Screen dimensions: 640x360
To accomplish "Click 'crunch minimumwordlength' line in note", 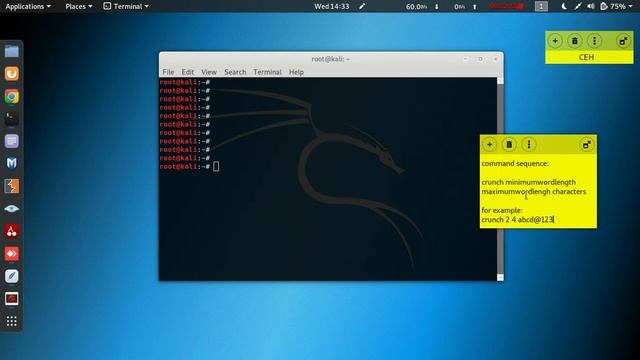I will pos(528,182).
